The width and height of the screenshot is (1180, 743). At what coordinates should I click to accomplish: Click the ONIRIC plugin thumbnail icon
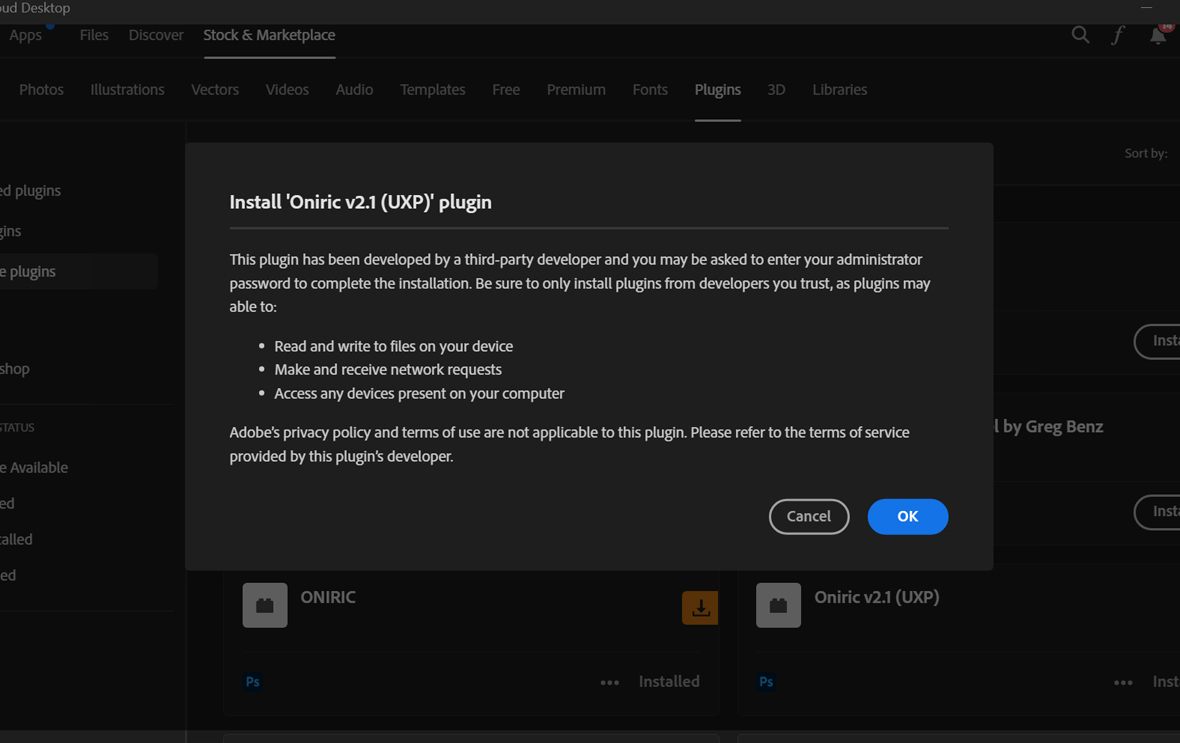[x=265, y=605]
